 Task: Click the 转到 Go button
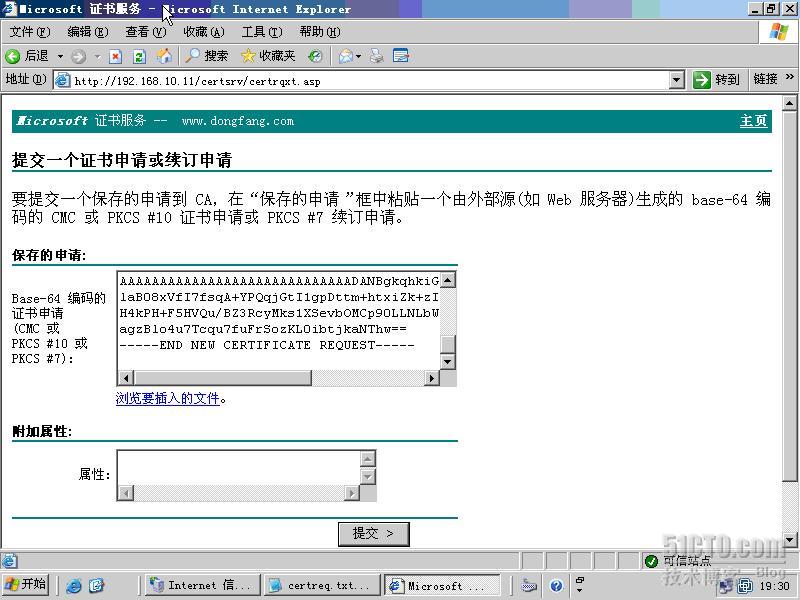click(716, 80)
